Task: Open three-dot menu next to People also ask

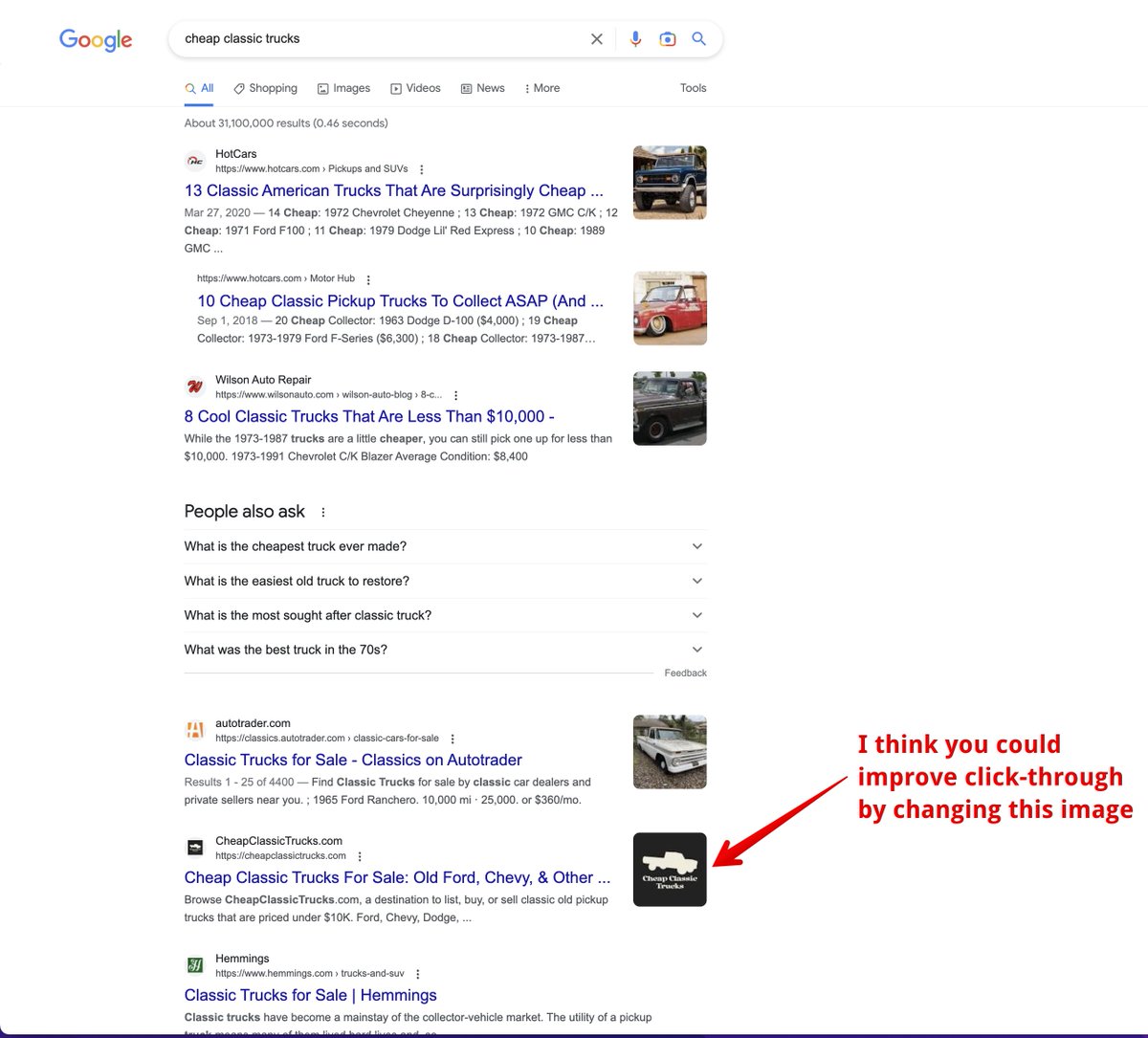Action: pyautogui.click(x=323, y=512)
